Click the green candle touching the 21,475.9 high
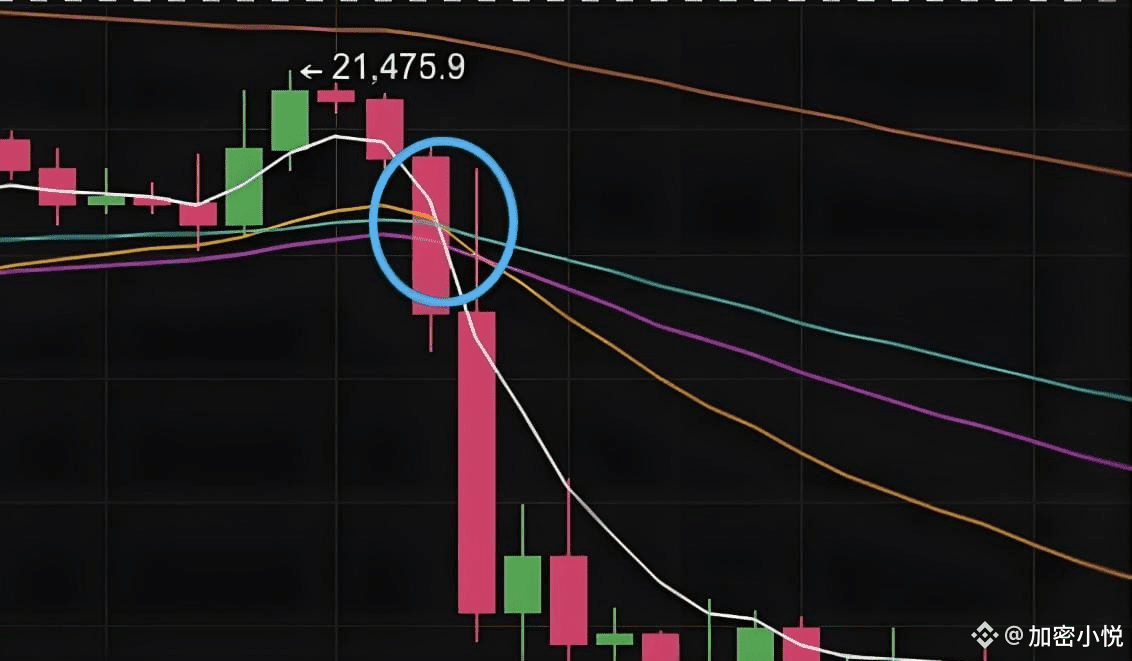The image size is (1132, 661). [x=290, y=121]
